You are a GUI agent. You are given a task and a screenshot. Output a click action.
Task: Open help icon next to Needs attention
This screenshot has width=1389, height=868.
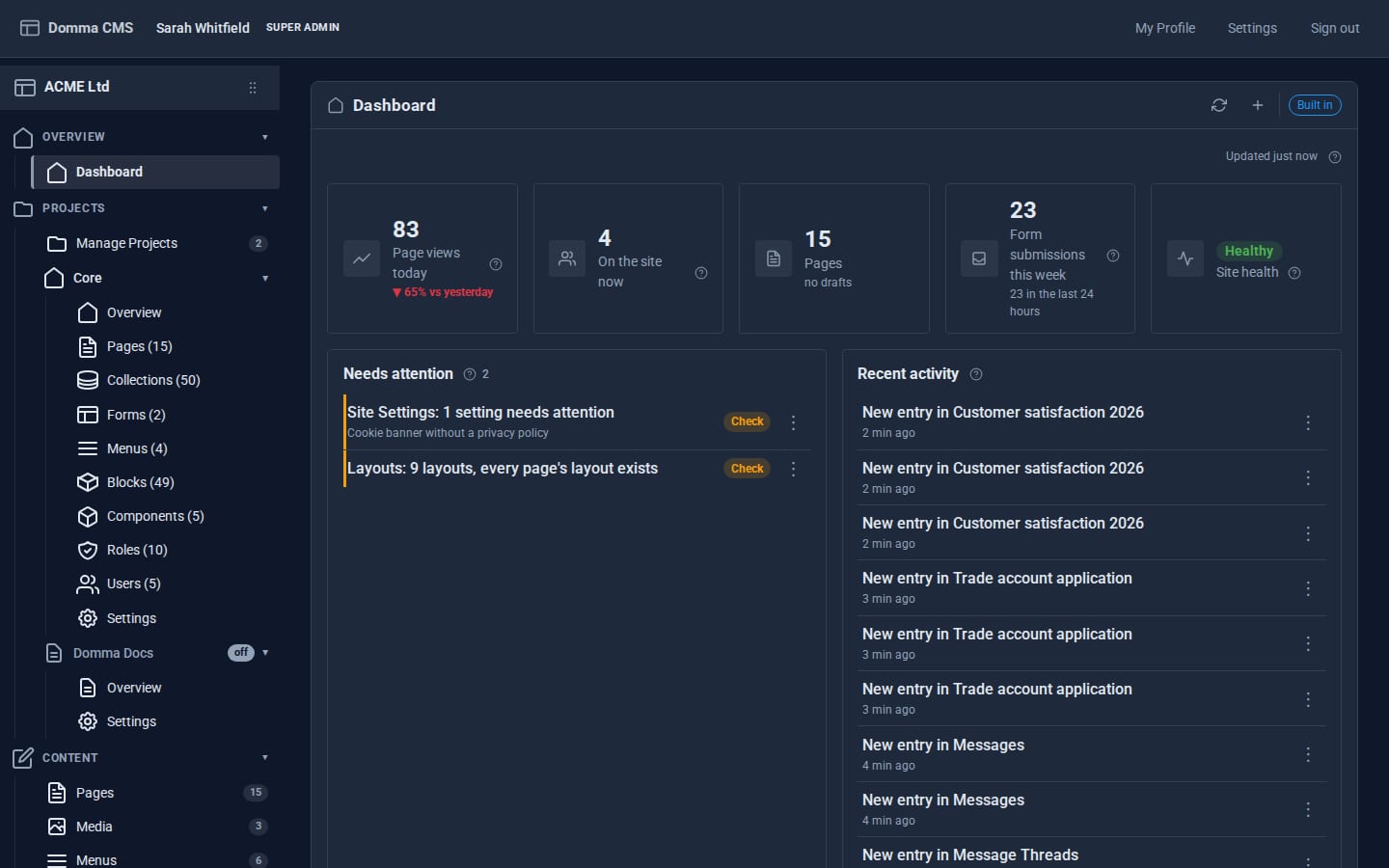pos(470,374)
